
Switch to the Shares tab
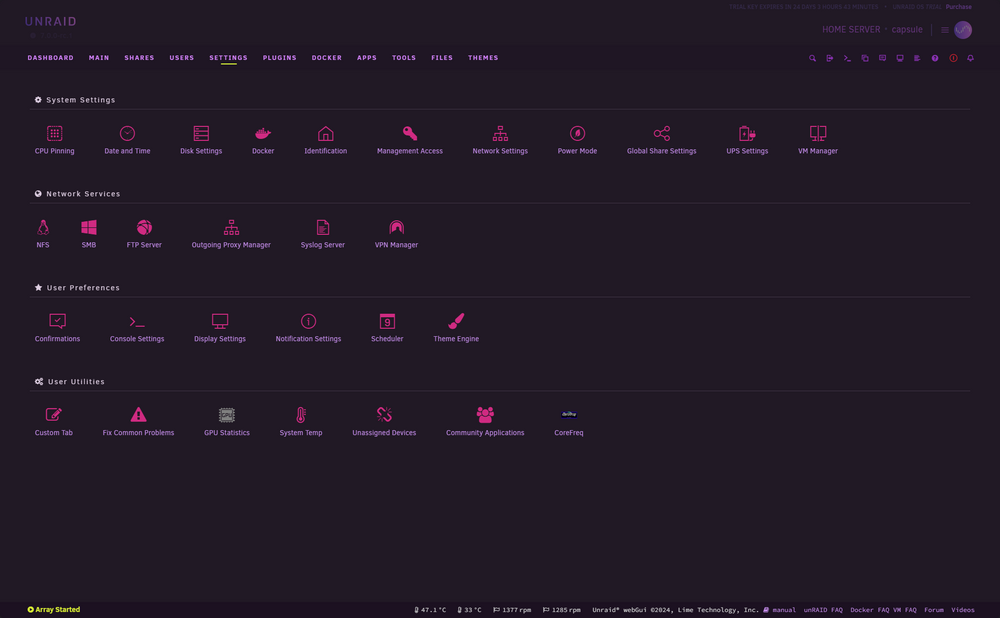(x=139, y=57)
